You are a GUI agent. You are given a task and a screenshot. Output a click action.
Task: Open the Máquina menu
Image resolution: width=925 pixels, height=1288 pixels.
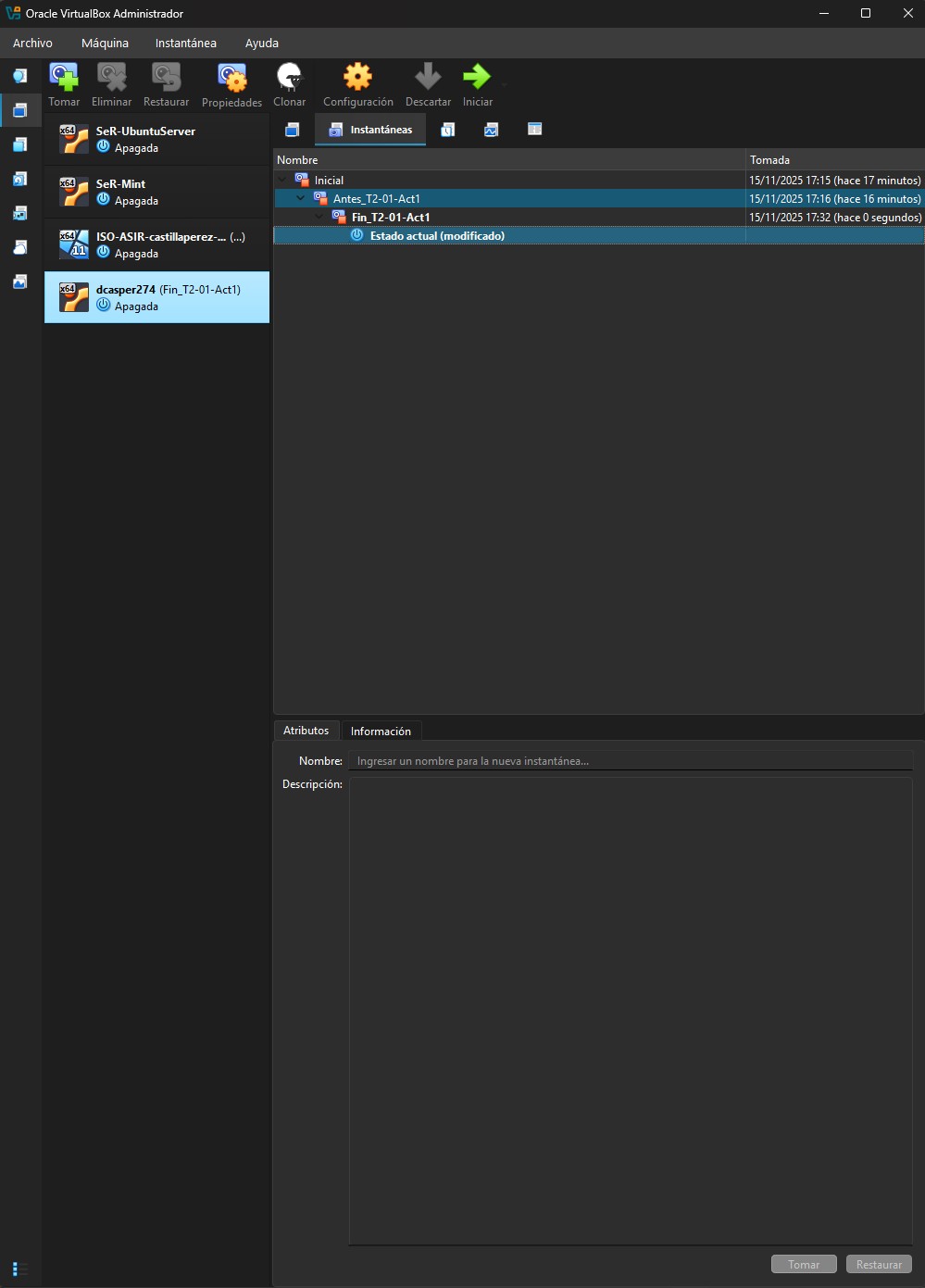pyautogui.click(x=105, y=44)
